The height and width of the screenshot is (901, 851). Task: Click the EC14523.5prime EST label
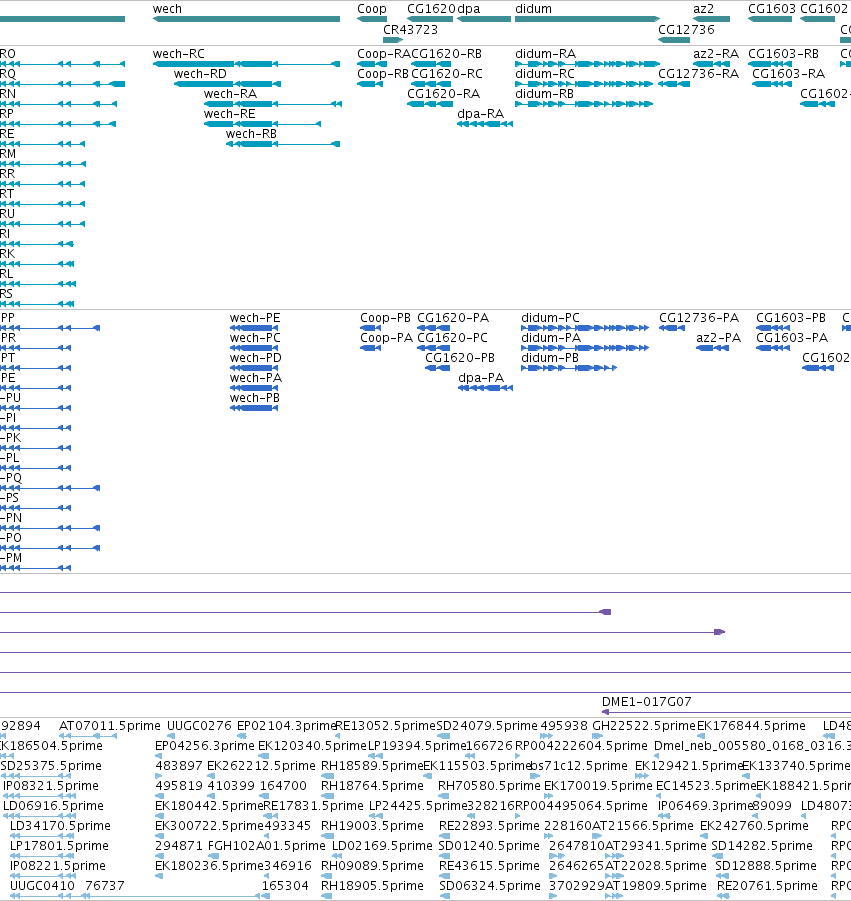click(x=706, y=786)
